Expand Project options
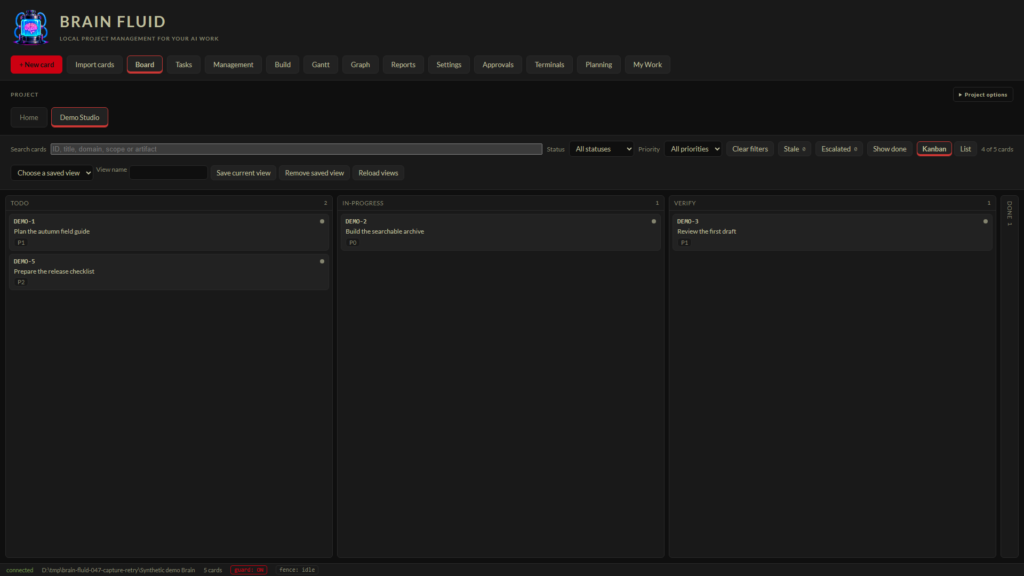The width and height of the screenshot is (1024, 576). [983, 95]
